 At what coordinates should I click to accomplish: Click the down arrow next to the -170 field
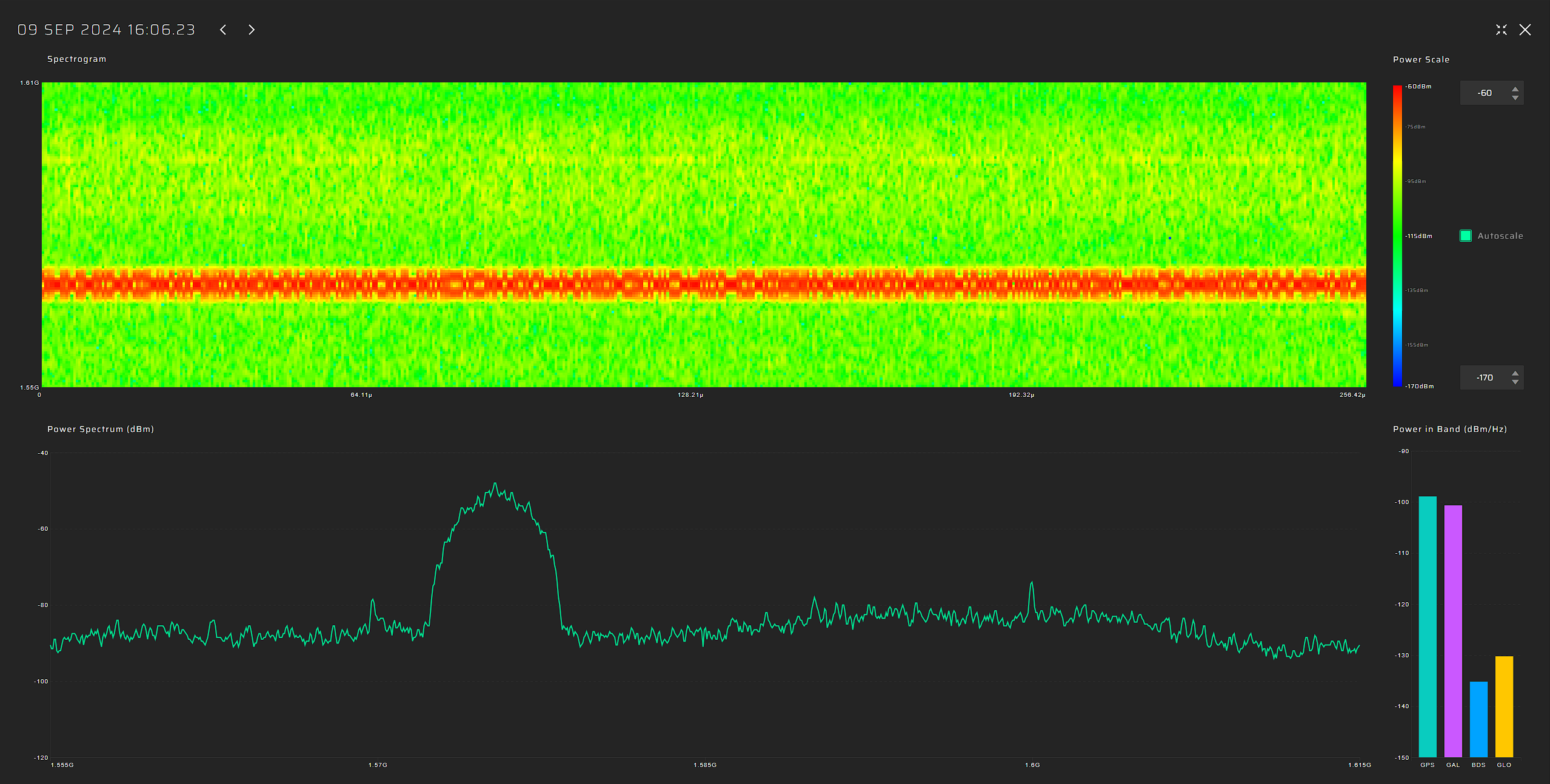point(1515,382)
